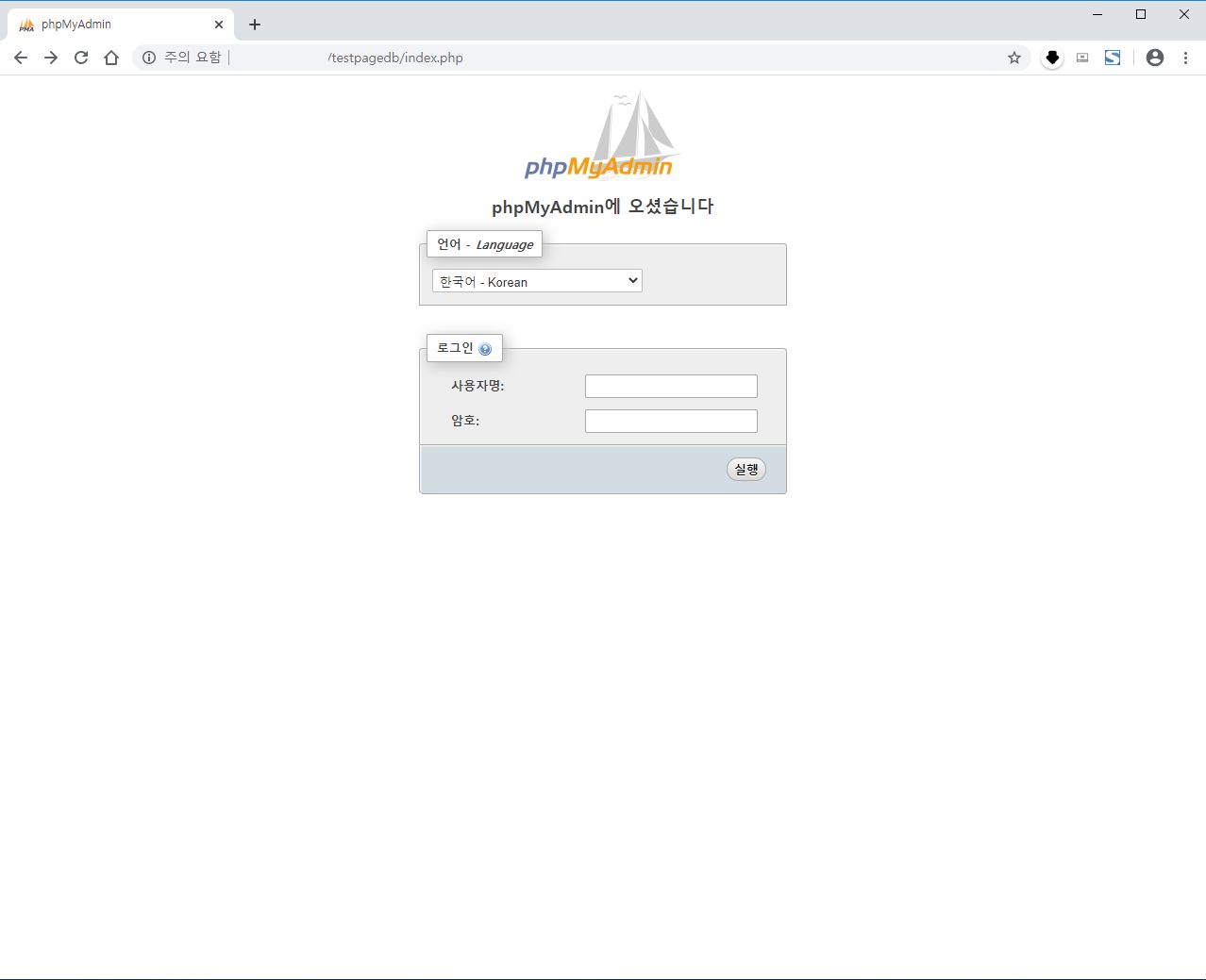Click the 'phpMyAdmin에 오셨습니다' heading

coord(603,207)
